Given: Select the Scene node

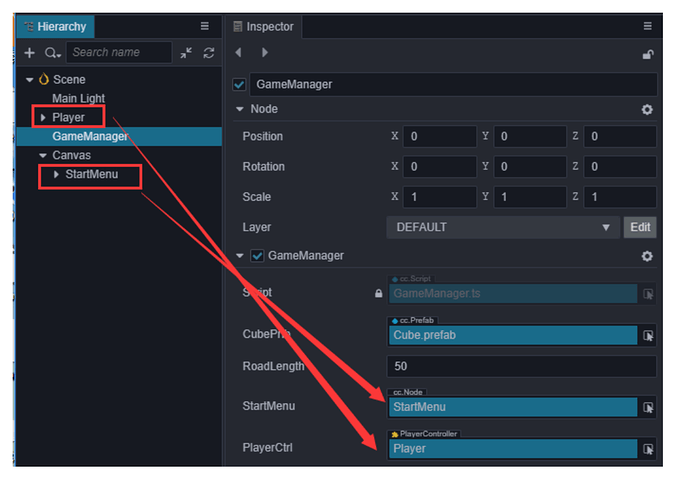Looking at the screenshot, I should [69, 80].
